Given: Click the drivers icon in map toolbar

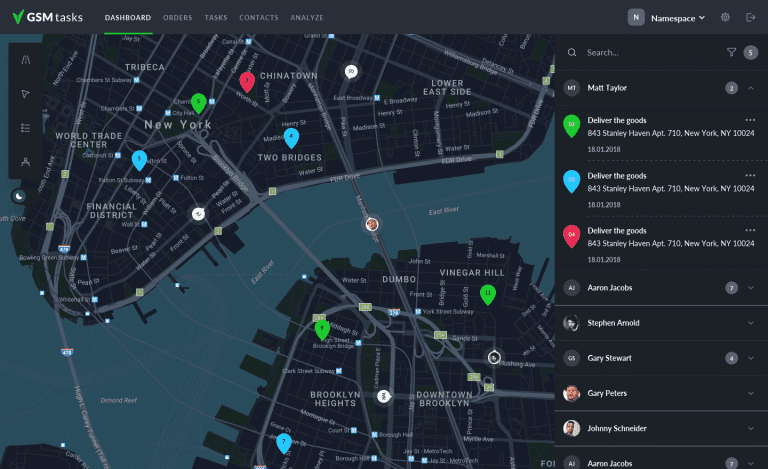Looking at the screenshot, I should click(x=25, y=161).
